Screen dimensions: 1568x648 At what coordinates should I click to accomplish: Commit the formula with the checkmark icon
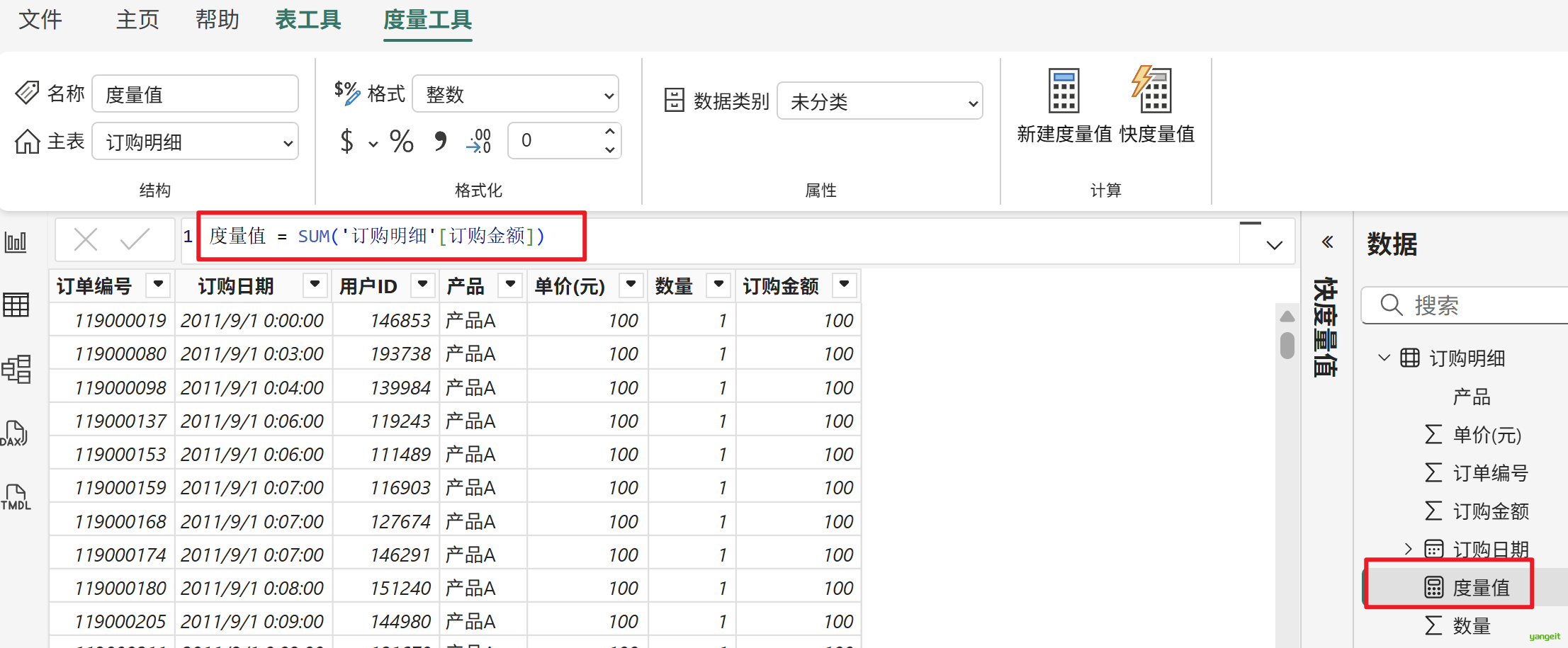(x=135, y=239)
